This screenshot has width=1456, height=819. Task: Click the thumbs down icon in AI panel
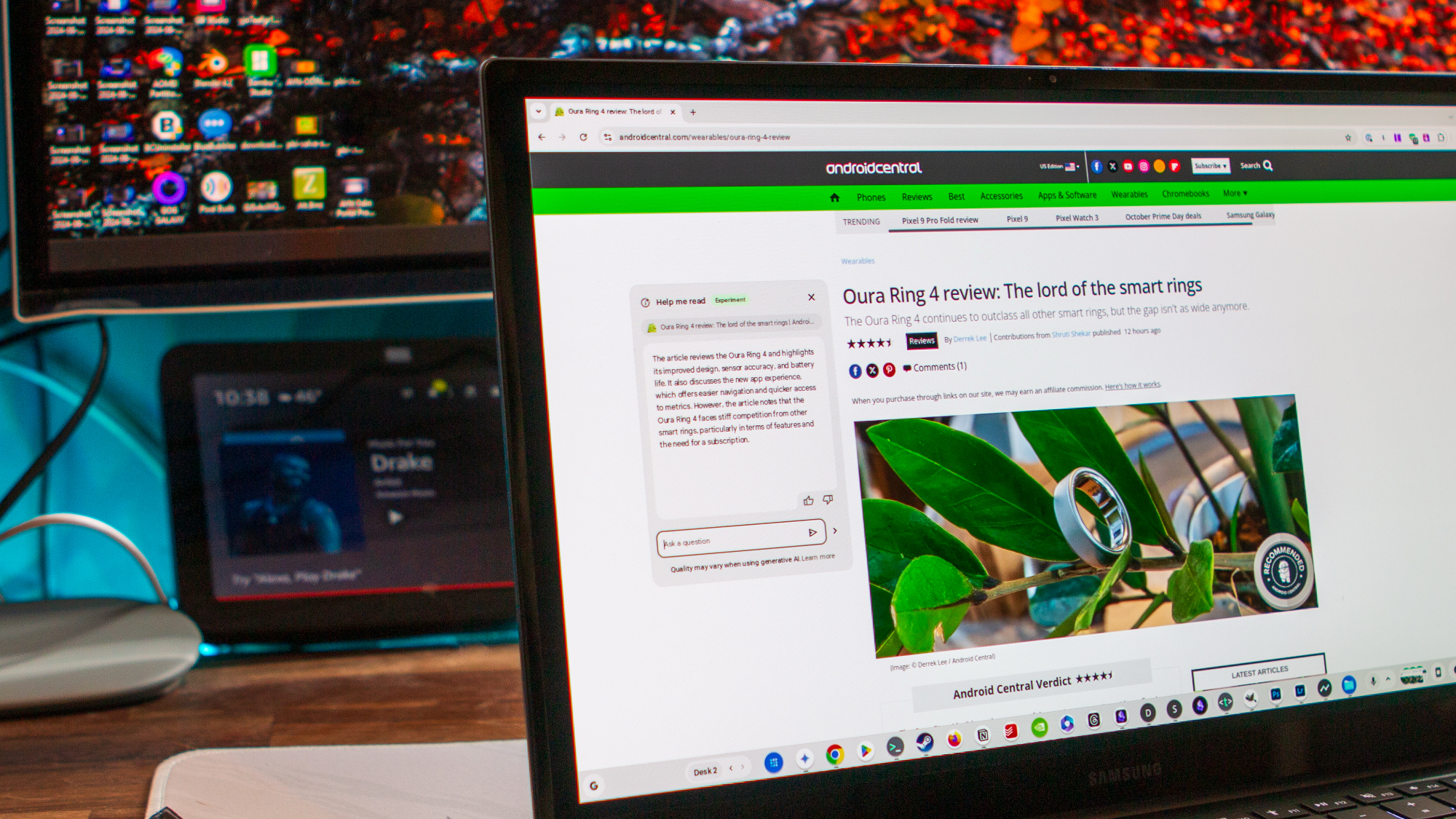[828, 500]
